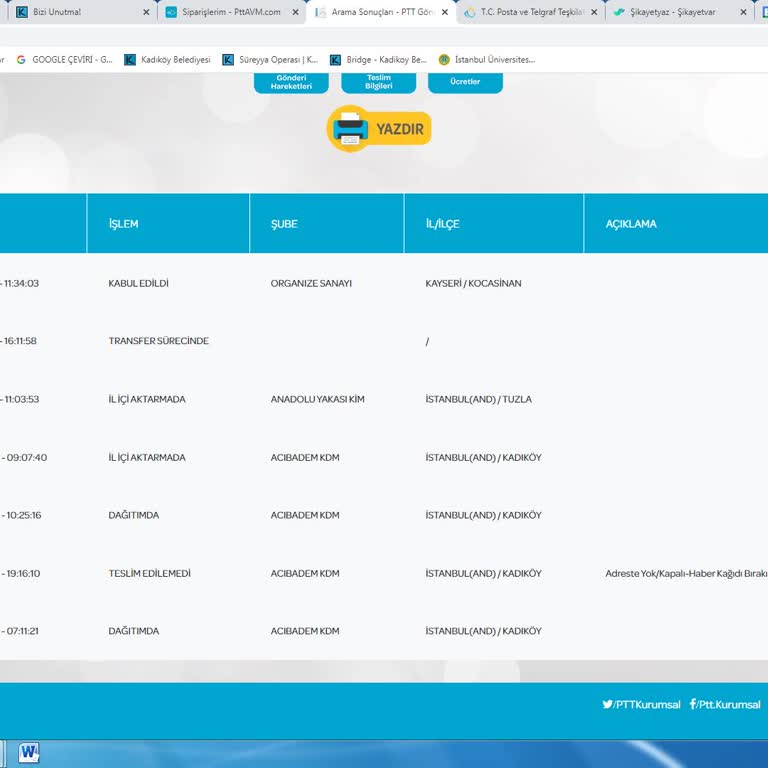Click the Kadıköy Belediyesi bookmark icon
768x768 pixels.
click(x=130, y=60)
